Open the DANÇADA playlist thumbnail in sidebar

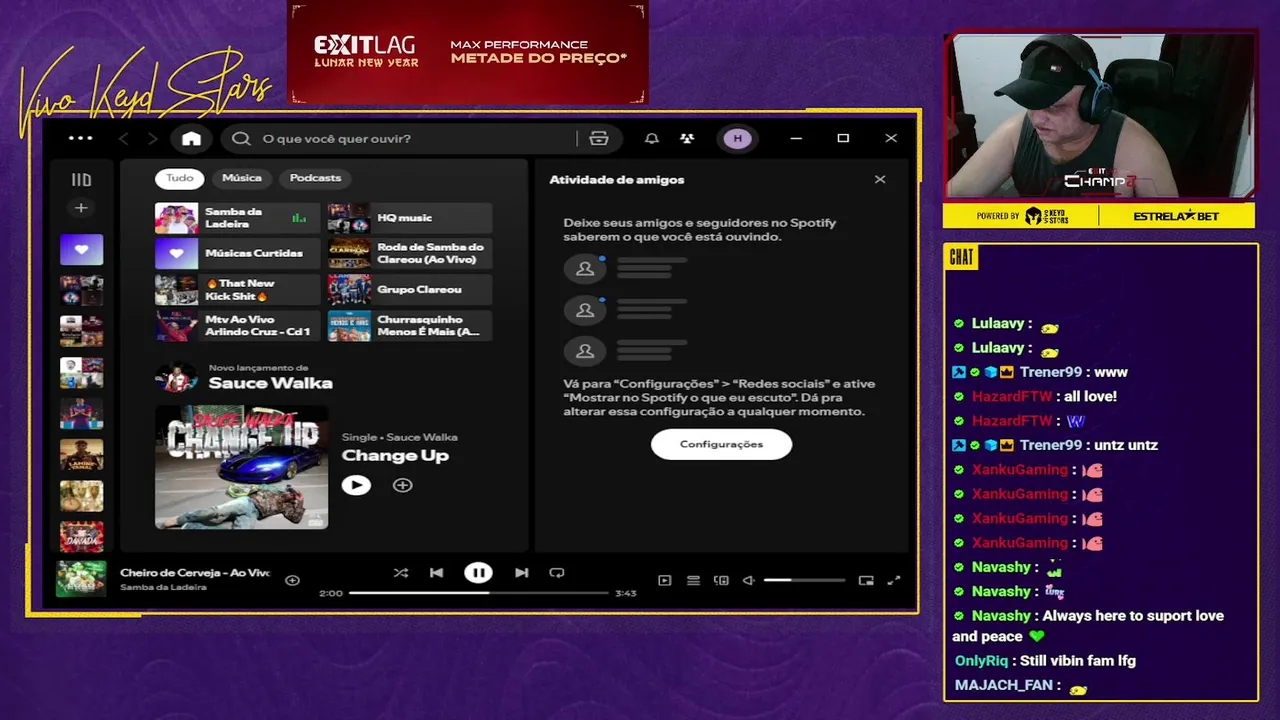81,537
